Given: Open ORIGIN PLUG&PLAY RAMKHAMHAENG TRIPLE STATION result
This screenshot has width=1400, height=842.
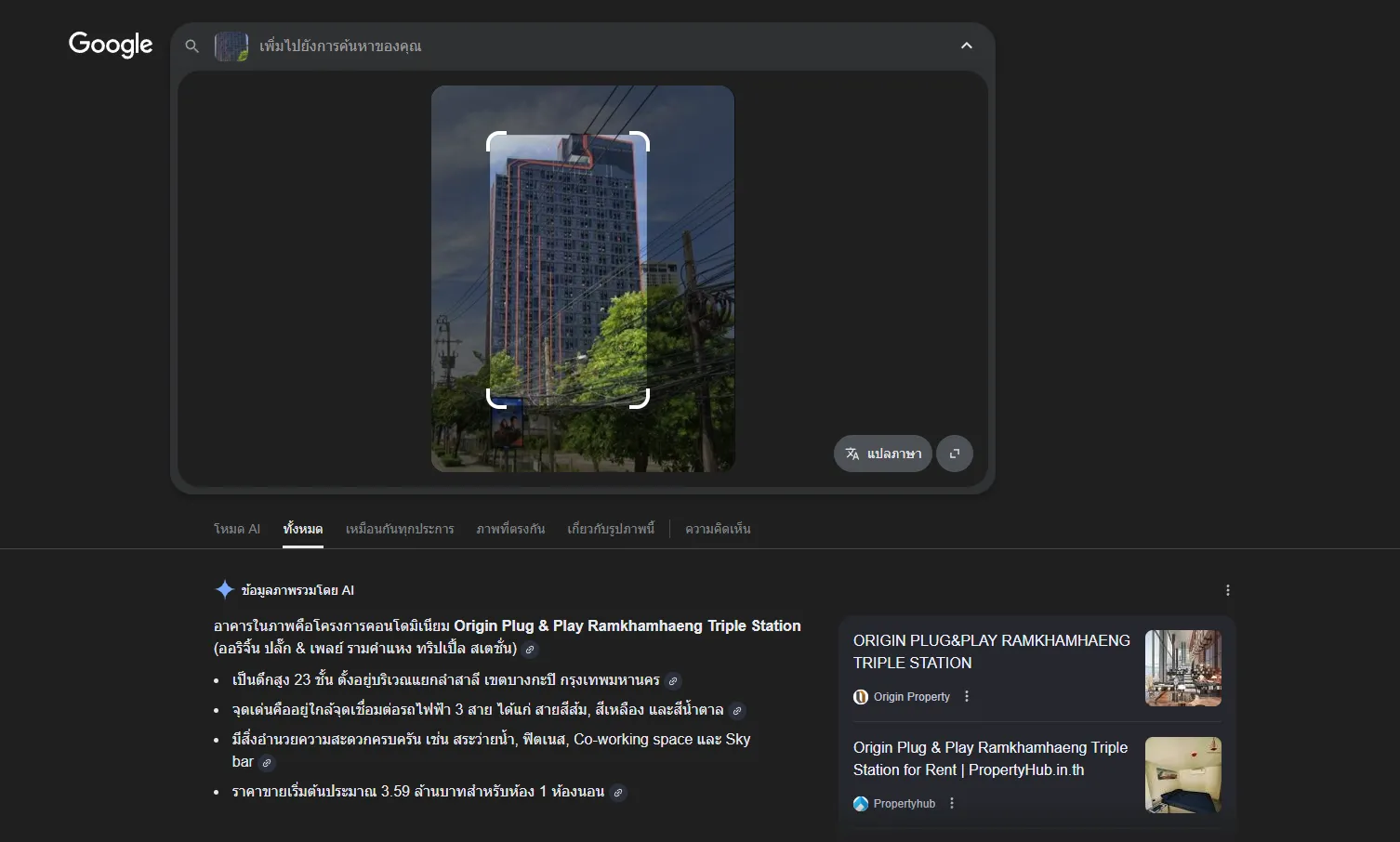Looking at the screenshot, I should [991, 651].
